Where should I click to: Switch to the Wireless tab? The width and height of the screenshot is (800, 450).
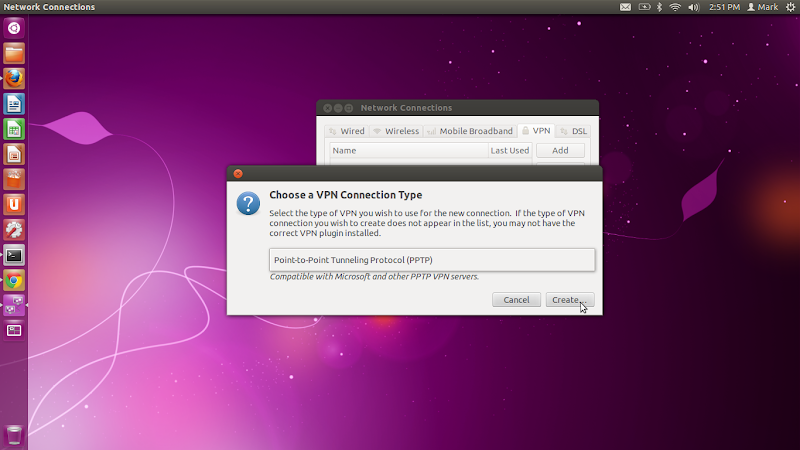tap(396, 131)
